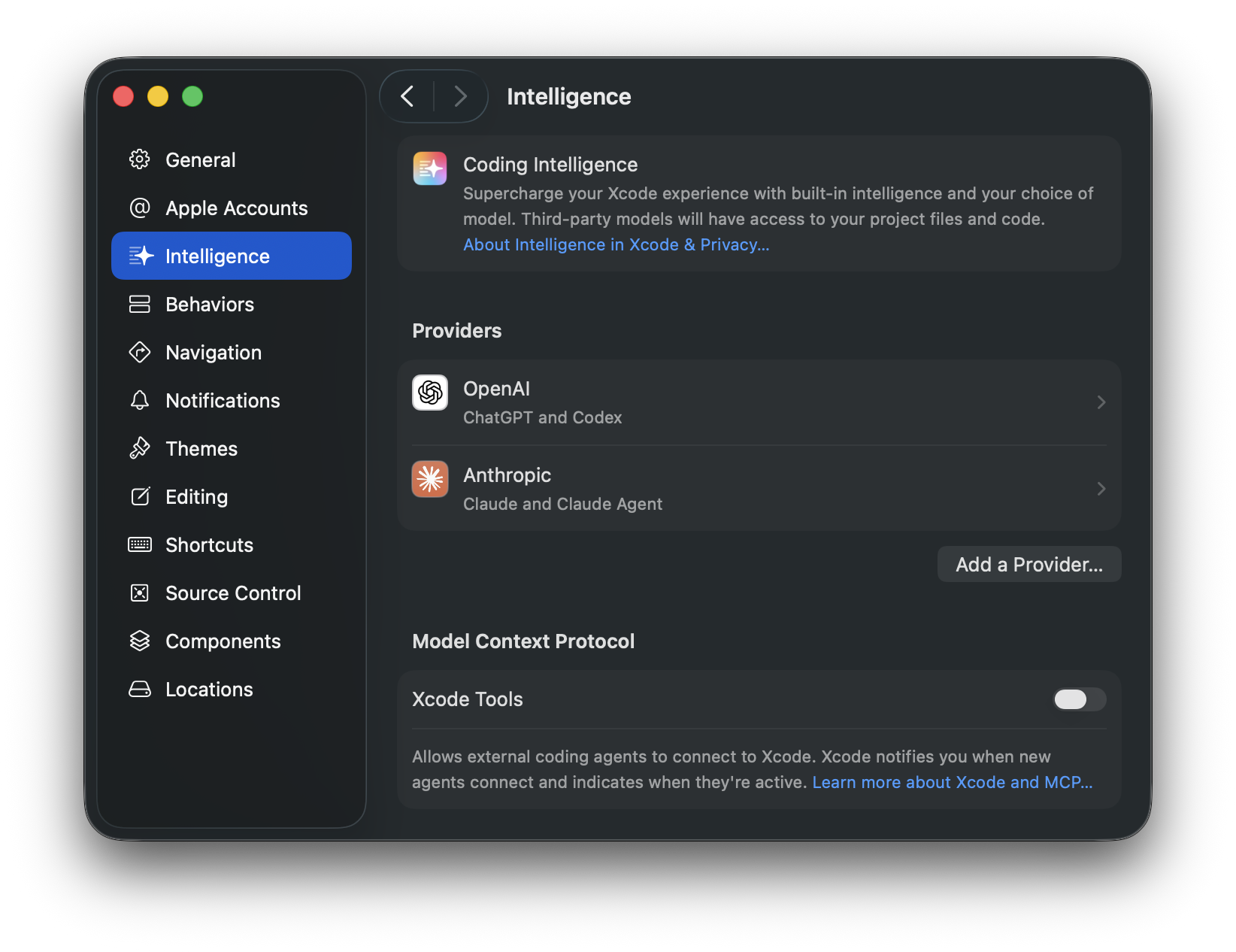Click the Navigation diamond arrow icon
Screen dimensions: 1236x952
point(140,352)
